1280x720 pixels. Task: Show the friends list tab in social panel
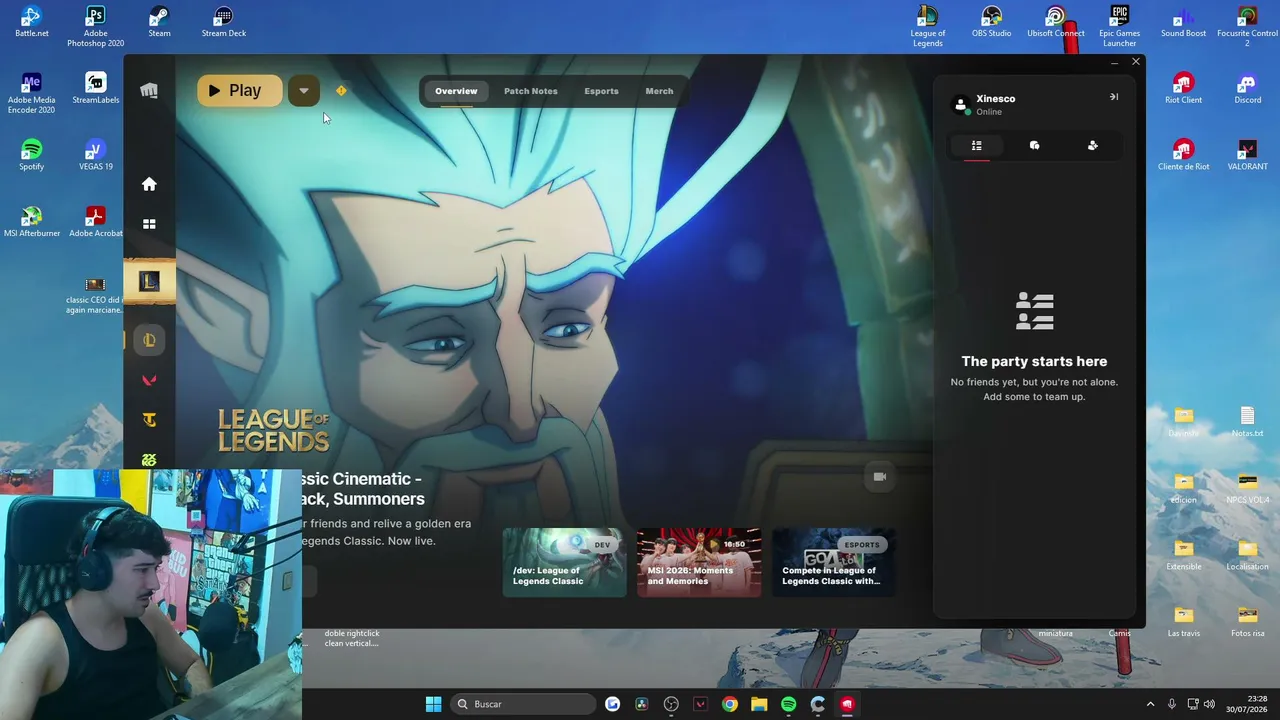point(977,146)
